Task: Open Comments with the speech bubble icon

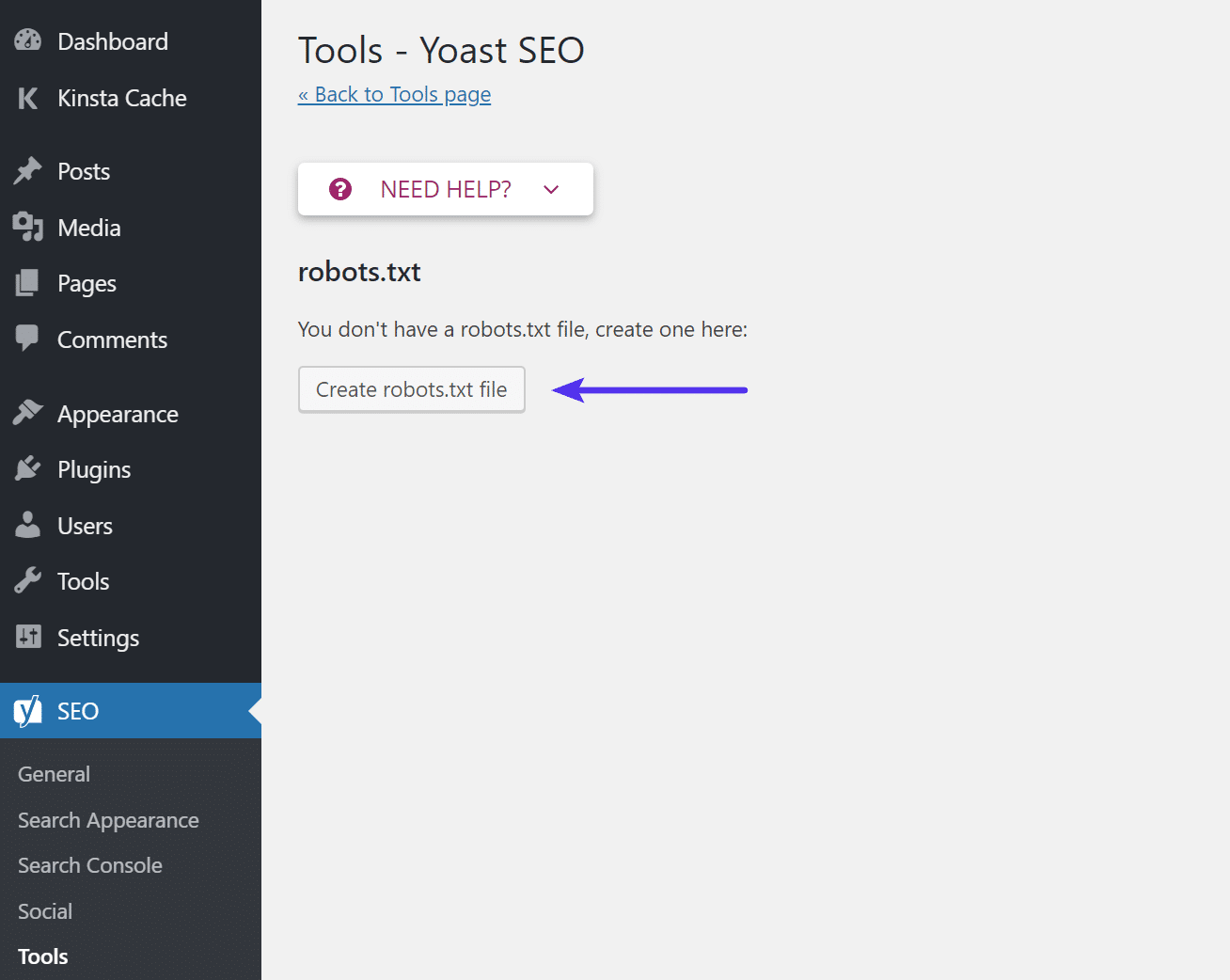Action: (27, 339)
